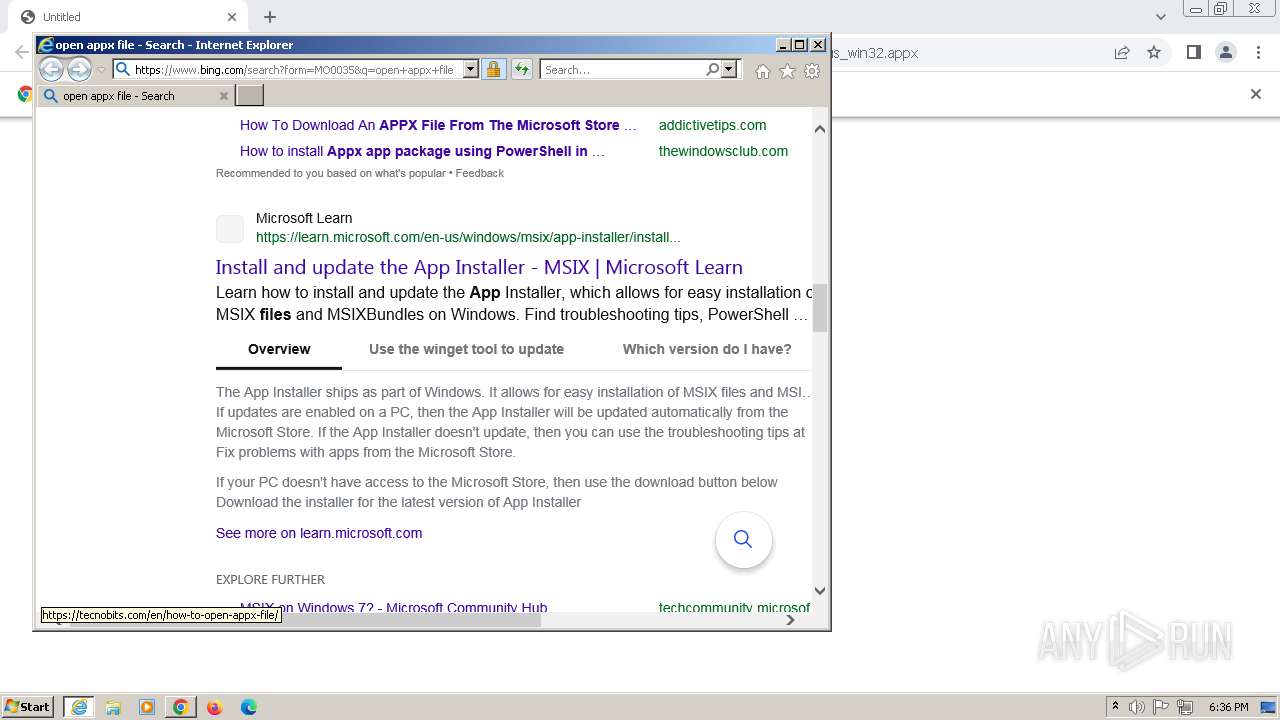Click the security lock icon in IE
Screen dimensions: 1280x720
493,69
